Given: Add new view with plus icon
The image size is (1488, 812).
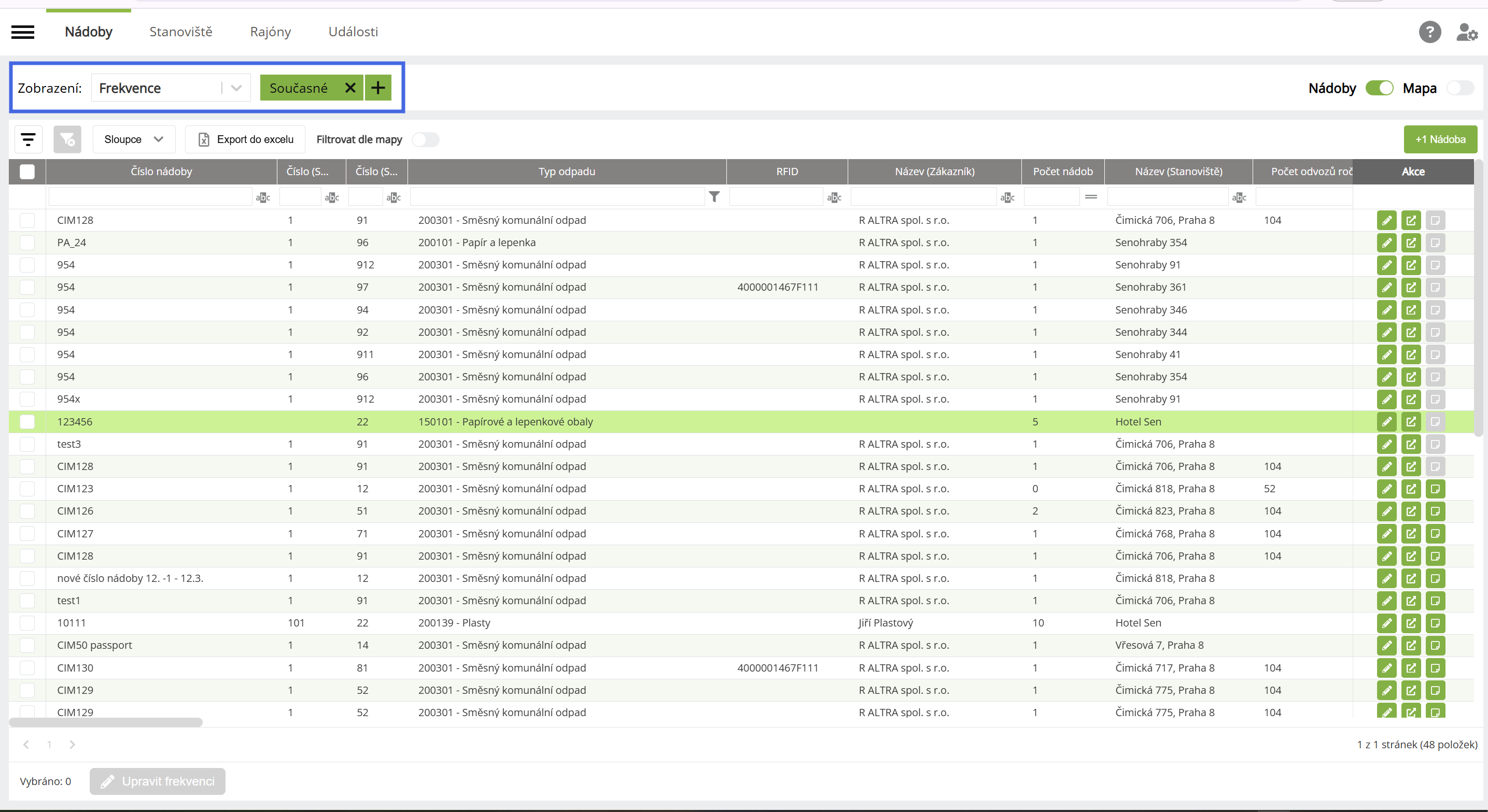Looking at the screenshot, I should coord(378,88).
